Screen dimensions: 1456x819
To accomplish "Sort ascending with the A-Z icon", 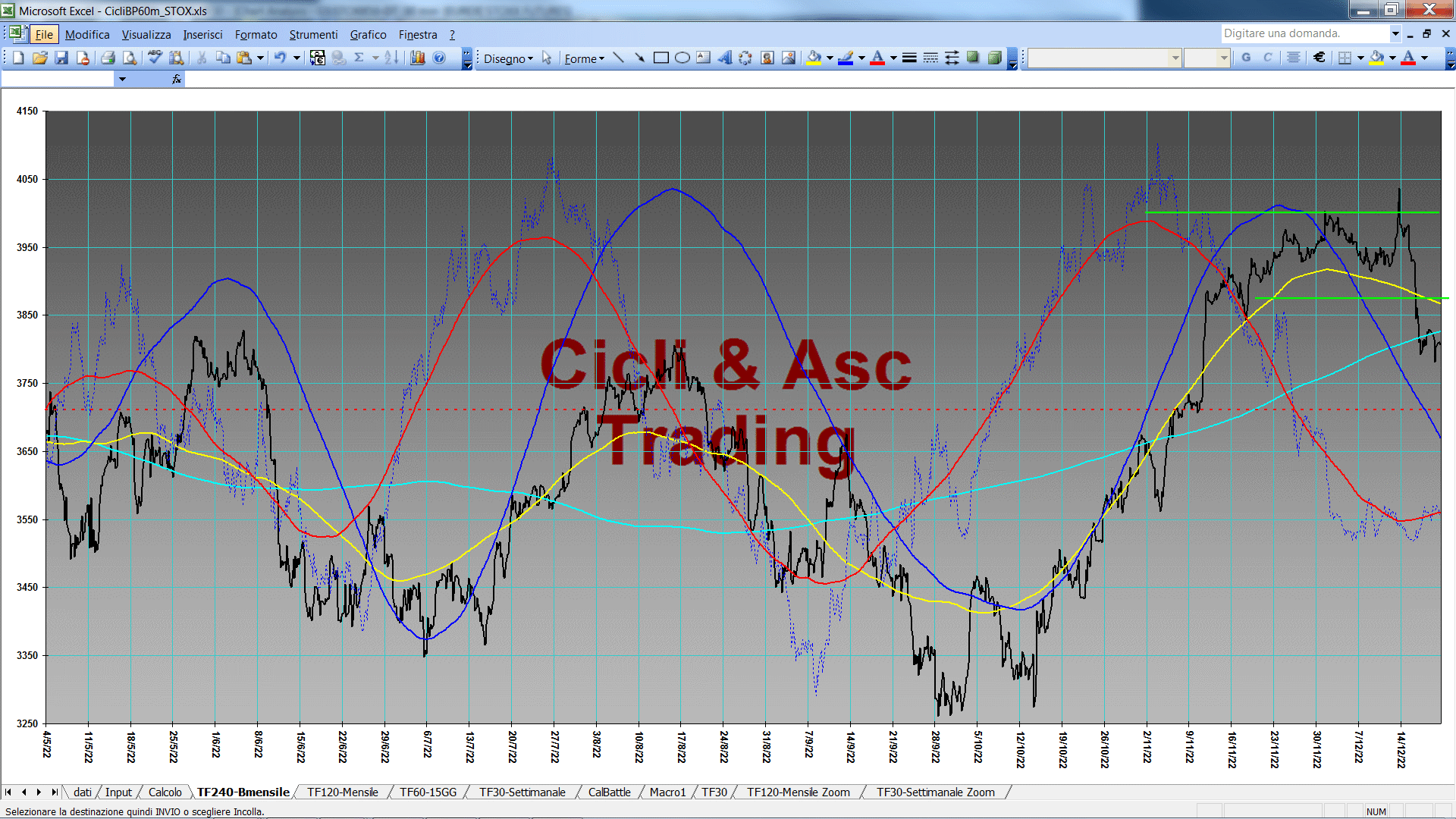I will click(x=391, y=58).
